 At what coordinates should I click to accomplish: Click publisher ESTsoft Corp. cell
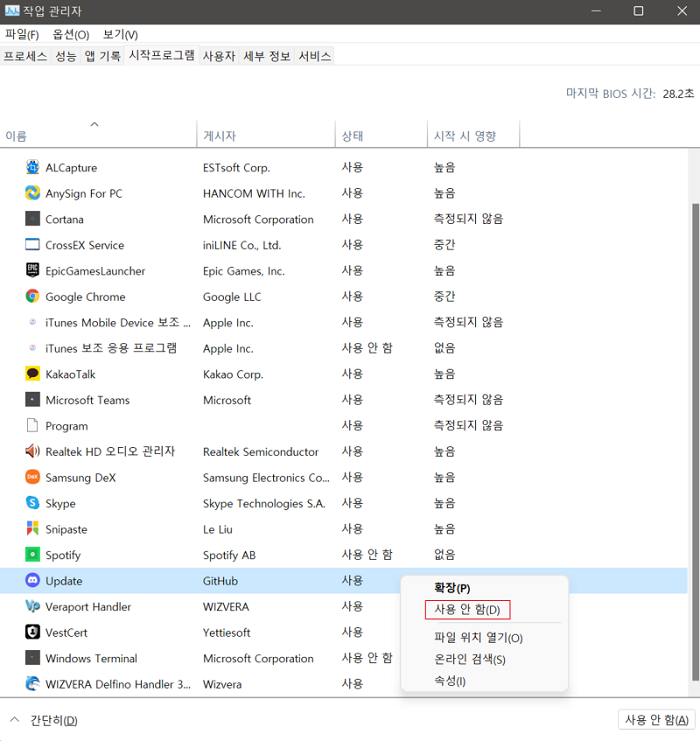pyautogui.click(x=236, y=168)
